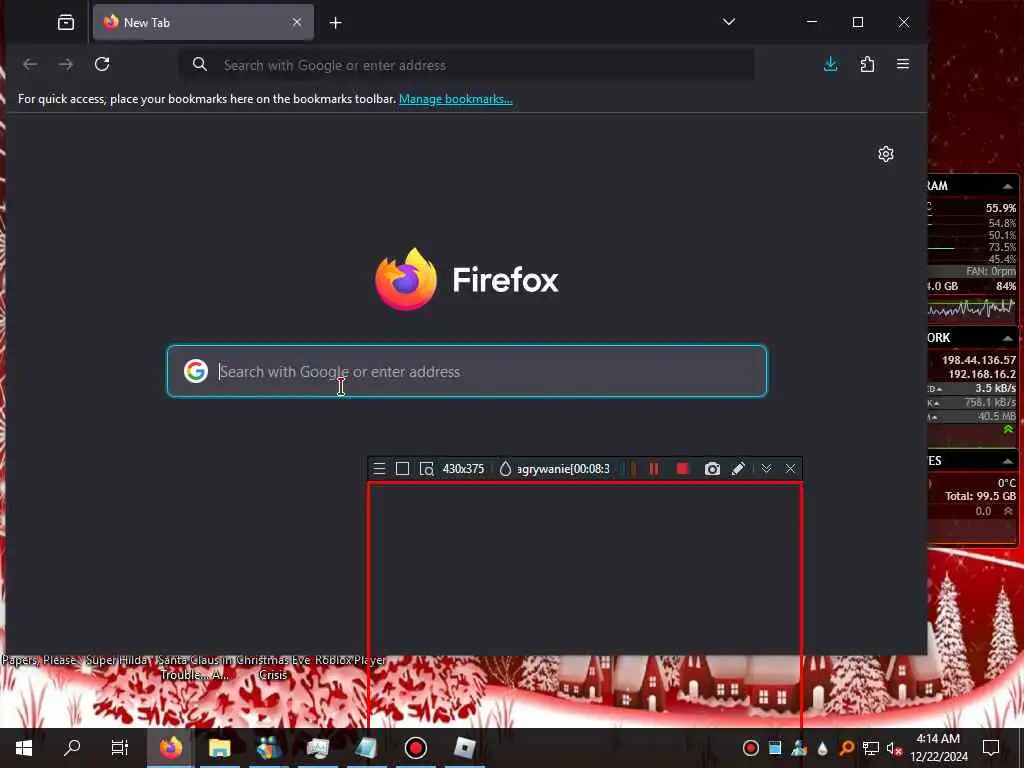Go forward to the next page
Screen dimensions: 1024x768
point(66,64)
